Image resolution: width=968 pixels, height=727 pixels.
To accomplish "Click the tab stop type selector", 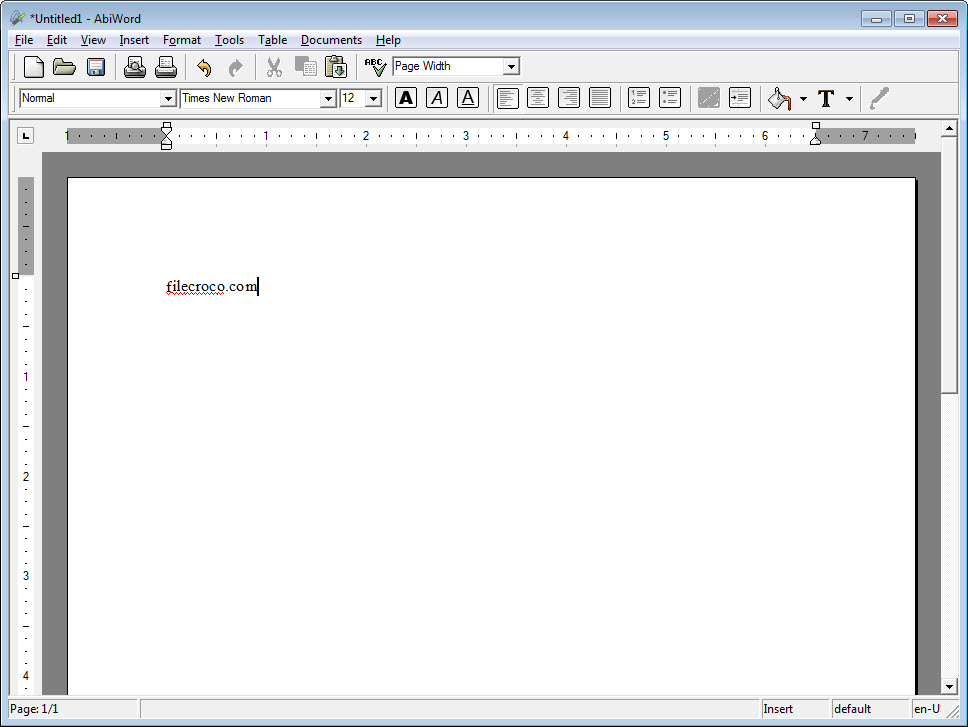I will (25, 136).
